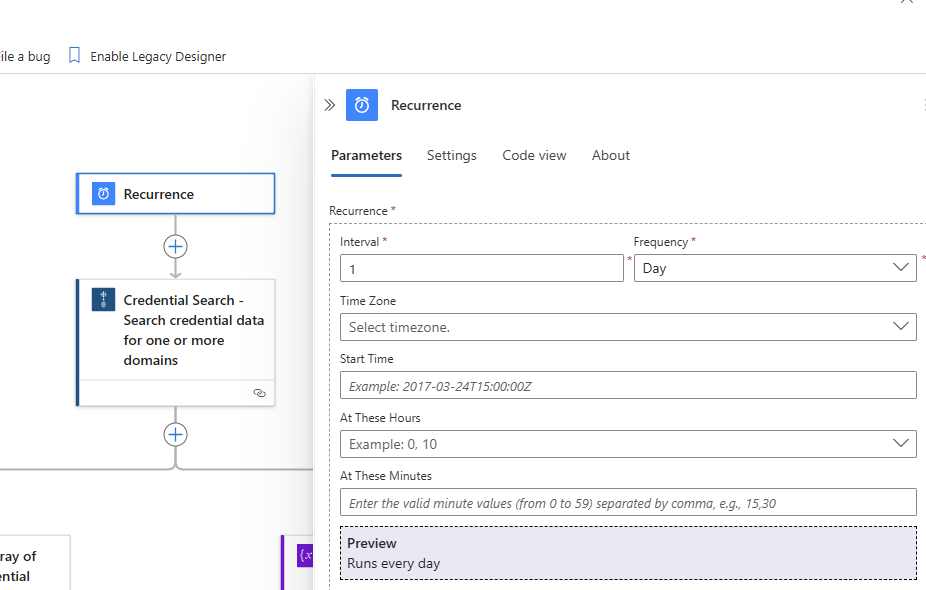The width and height of the screenshot is (926, 590).
Task: Open the Frequency dropdown showing Day
Action: click(x=775, y=268)
